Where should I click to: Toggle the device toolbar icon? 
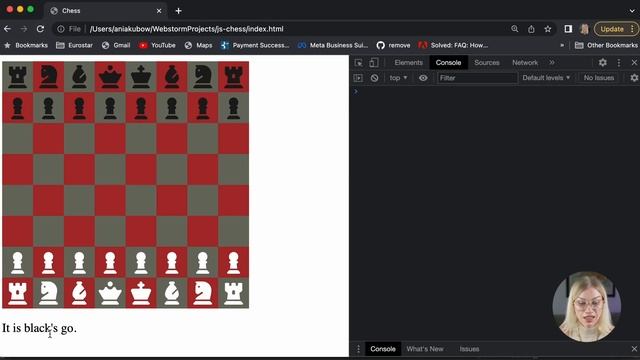373,62
